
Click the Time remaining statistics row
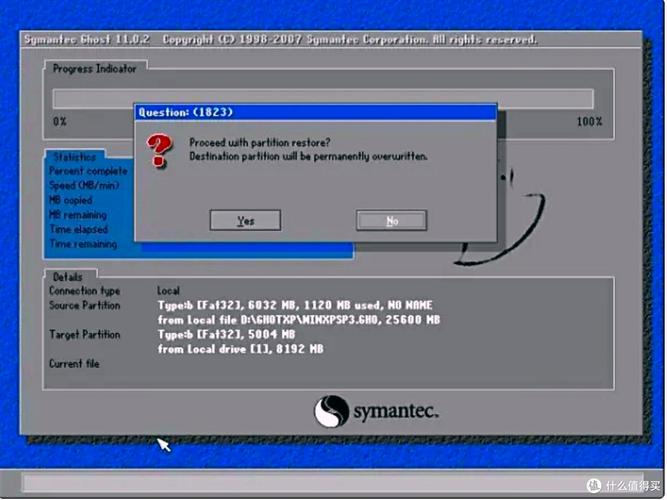83,244
